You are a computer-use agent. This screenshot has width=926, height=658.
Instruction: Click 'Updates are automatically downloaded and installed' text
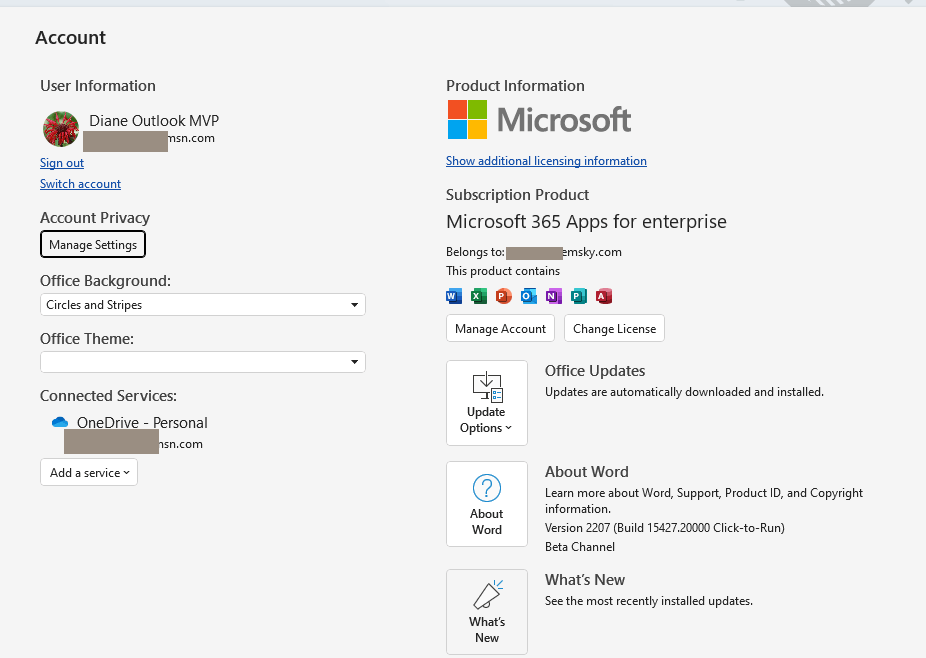tap(684, 392)
